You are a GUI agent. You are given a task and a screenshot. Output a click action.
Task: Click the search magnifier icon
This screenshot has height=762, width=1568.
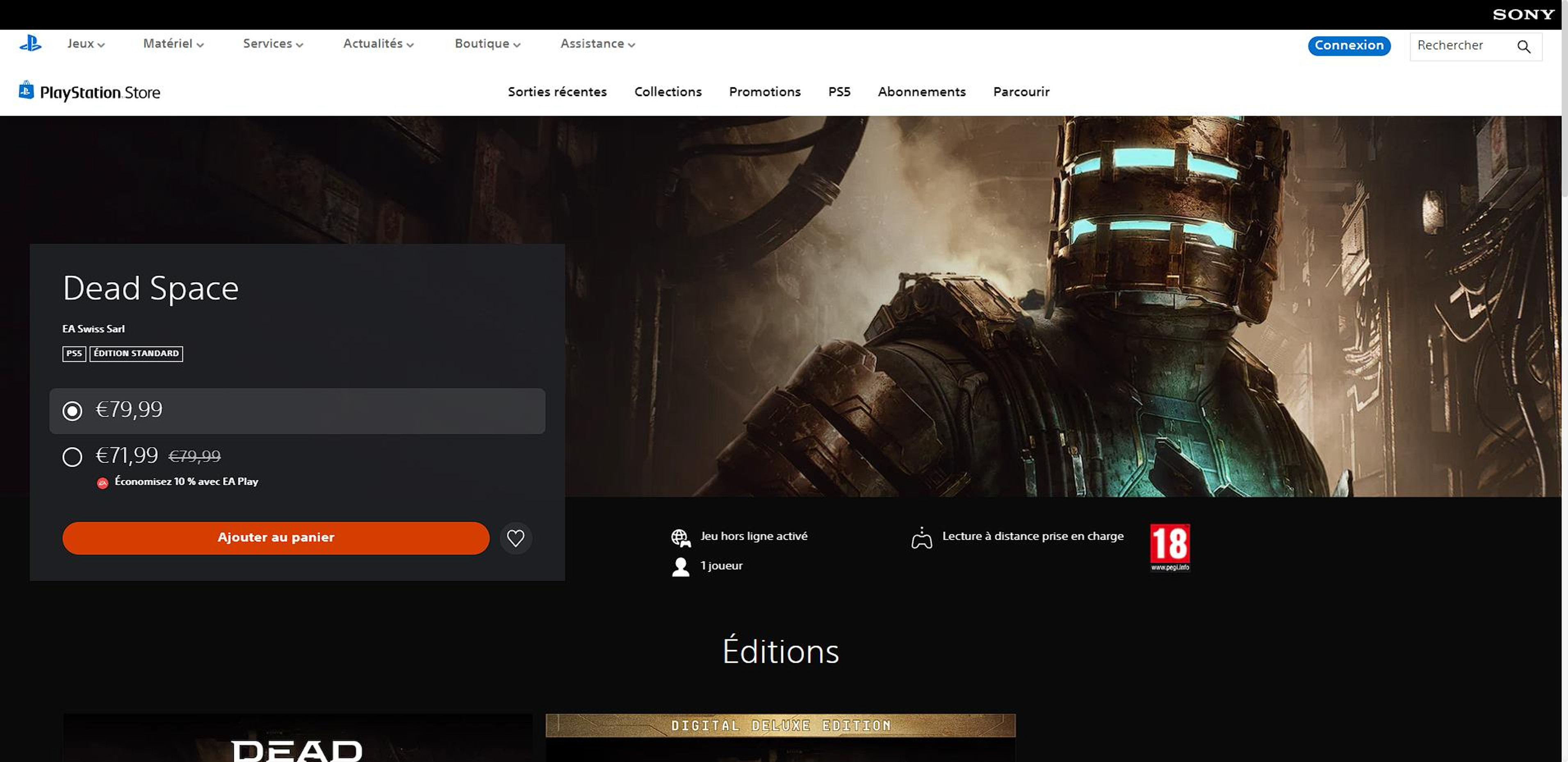point(1526,46)
